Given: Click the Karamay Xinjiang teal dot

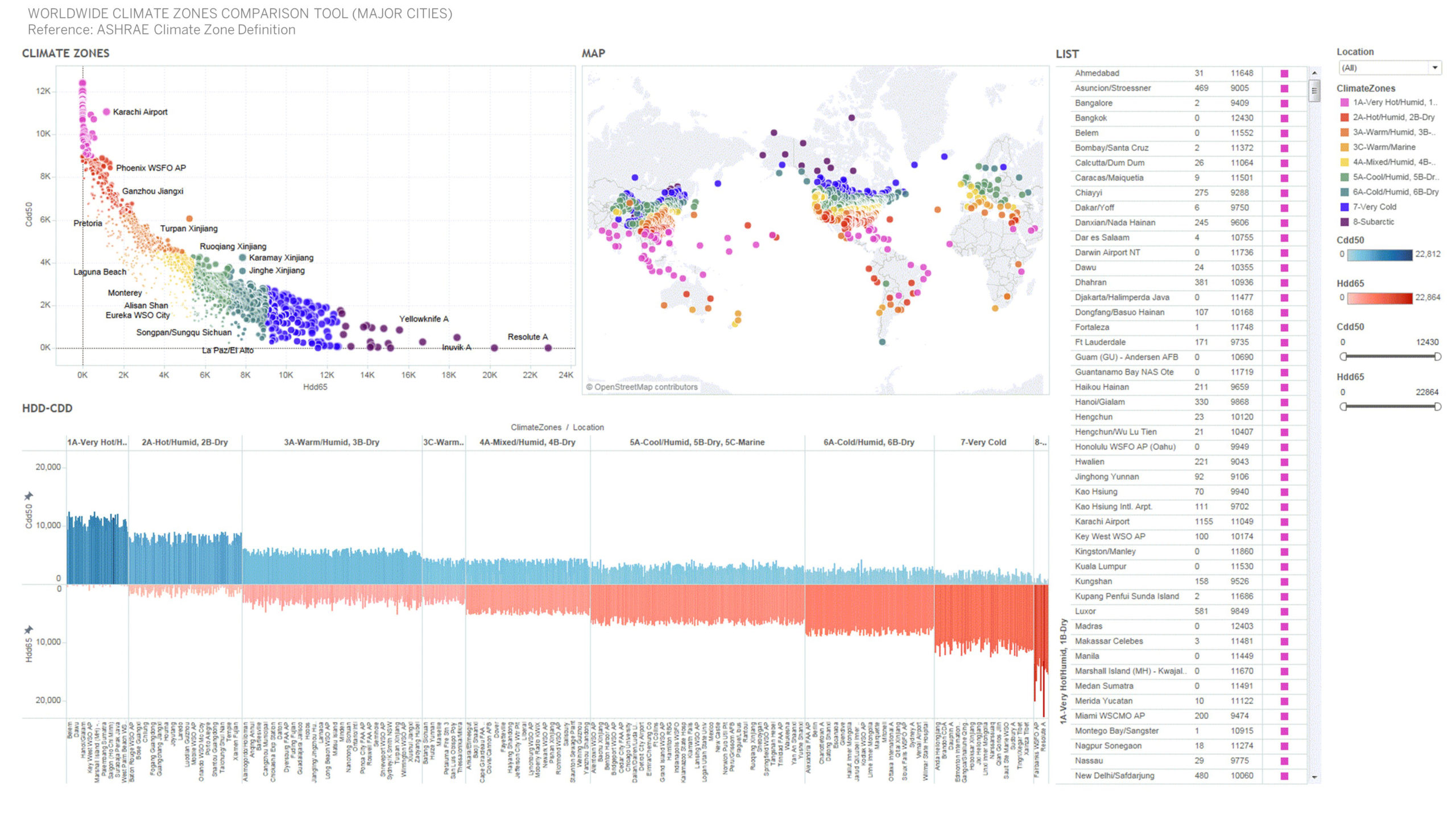Looking at the screenshot, I should point(243,258).
